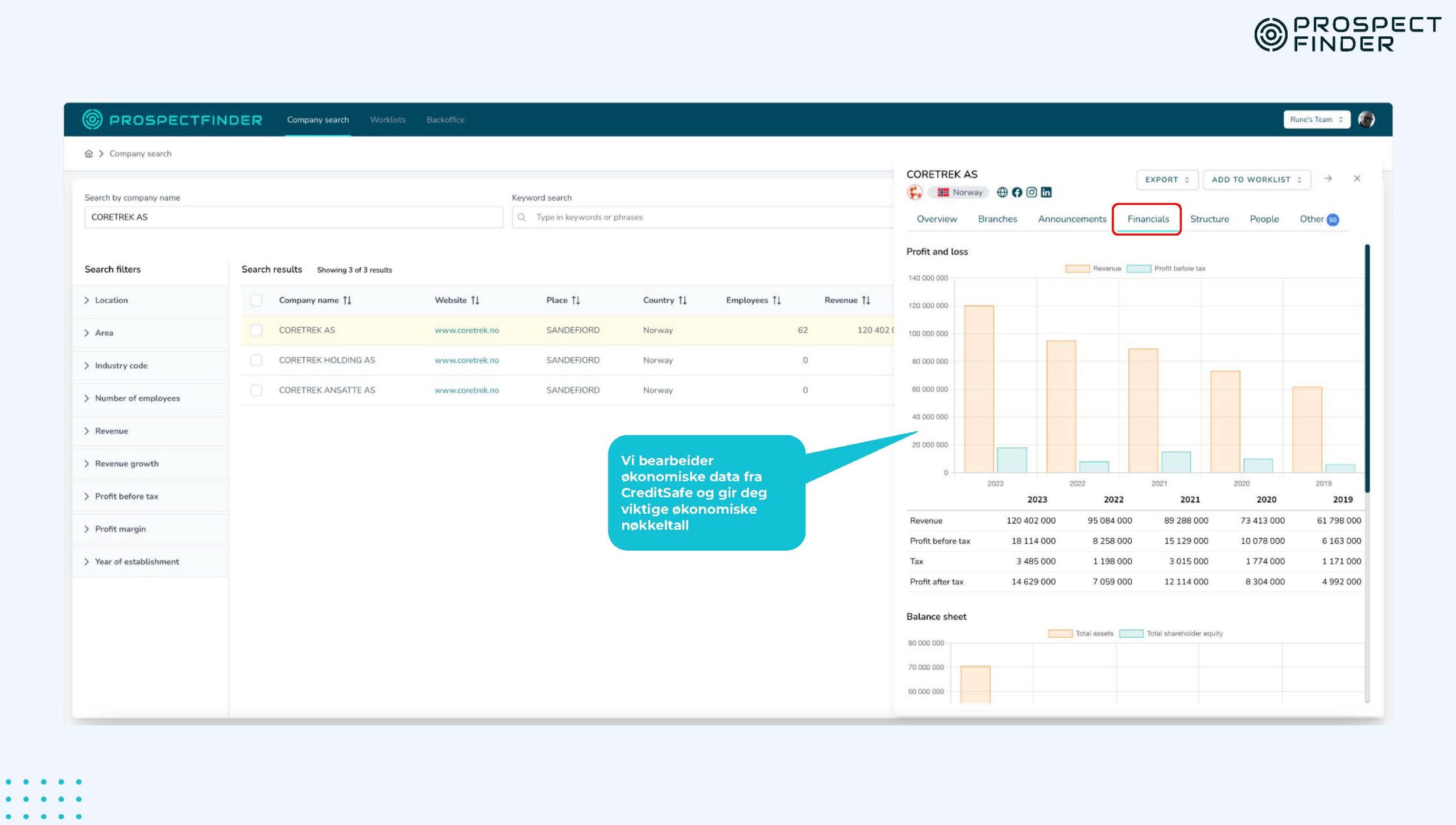This screenshot has width=1456, height=825.
Task: Switch to the Structure tab
Action: (x=1209, y=219)
